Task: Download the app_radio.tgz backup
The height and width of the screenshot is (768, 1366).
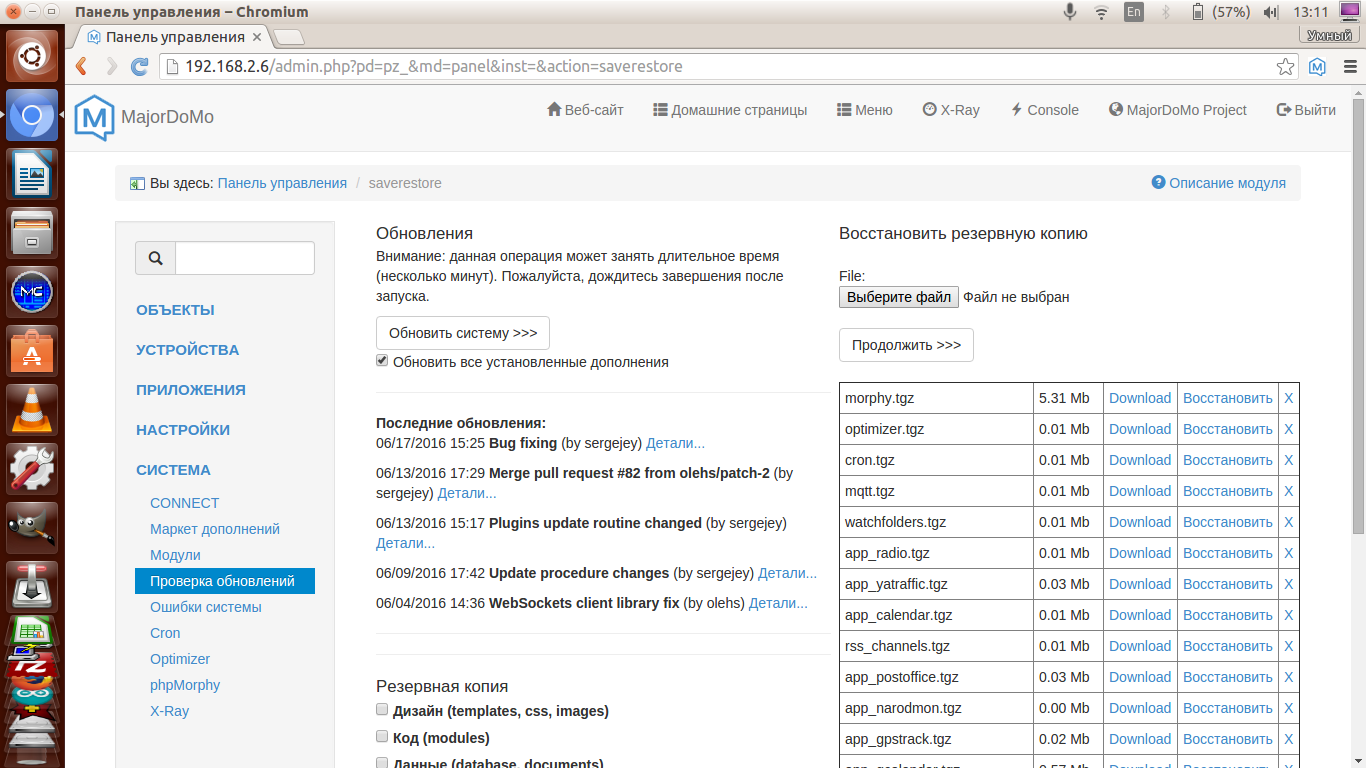Action: pos(1140,553)
